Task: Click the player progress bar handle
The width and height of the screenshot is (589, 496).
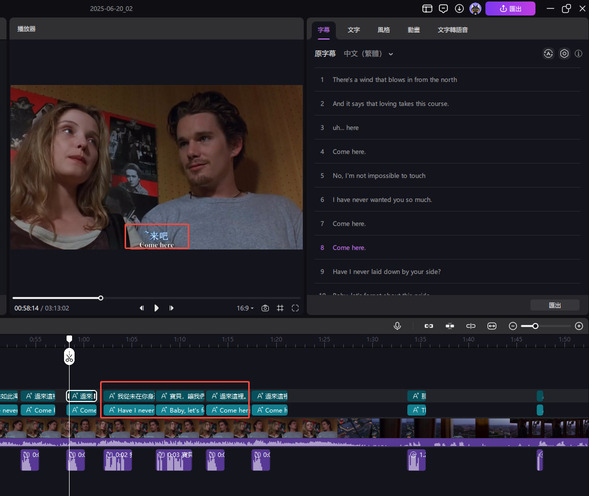Action: pos(101,298)
